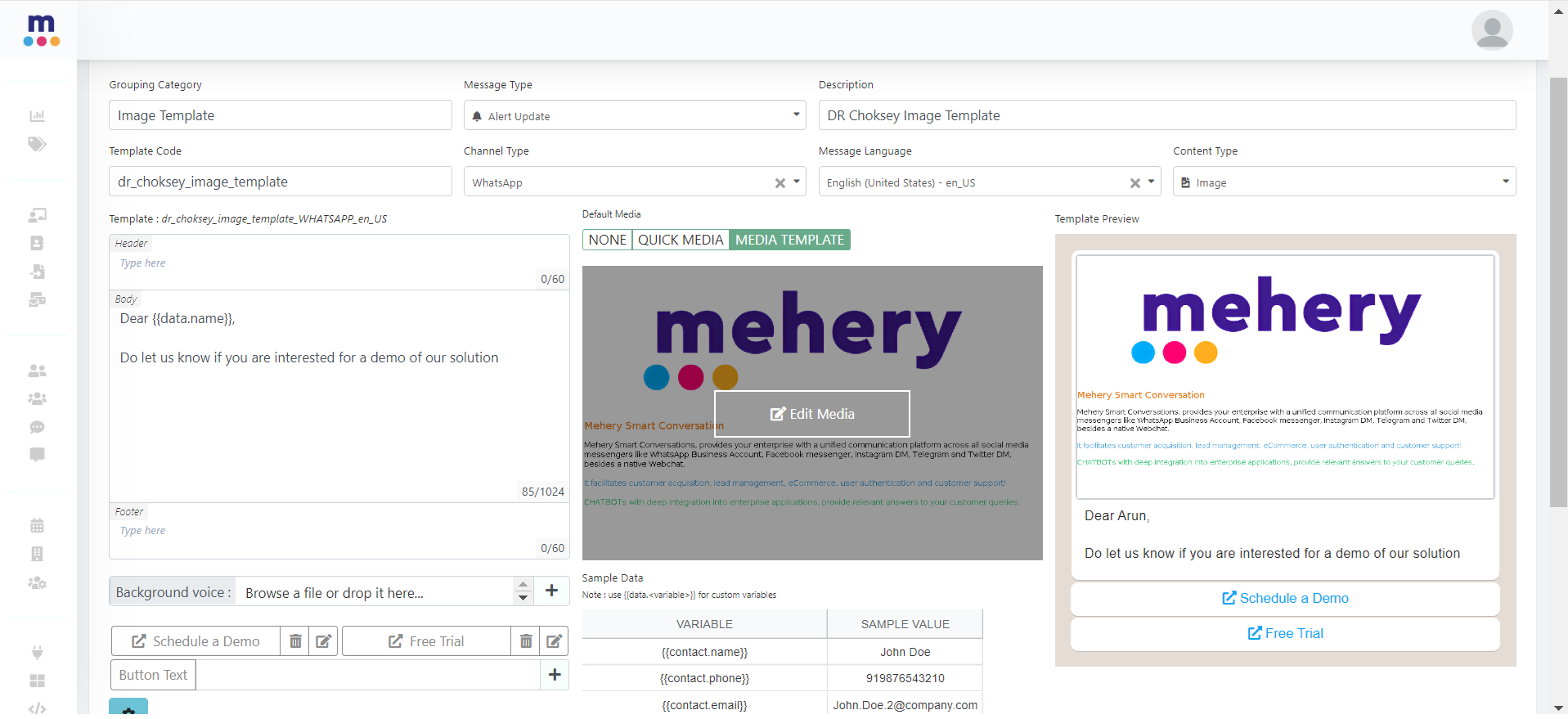Select the 919876543210 sample value cell

pos(905,678)
